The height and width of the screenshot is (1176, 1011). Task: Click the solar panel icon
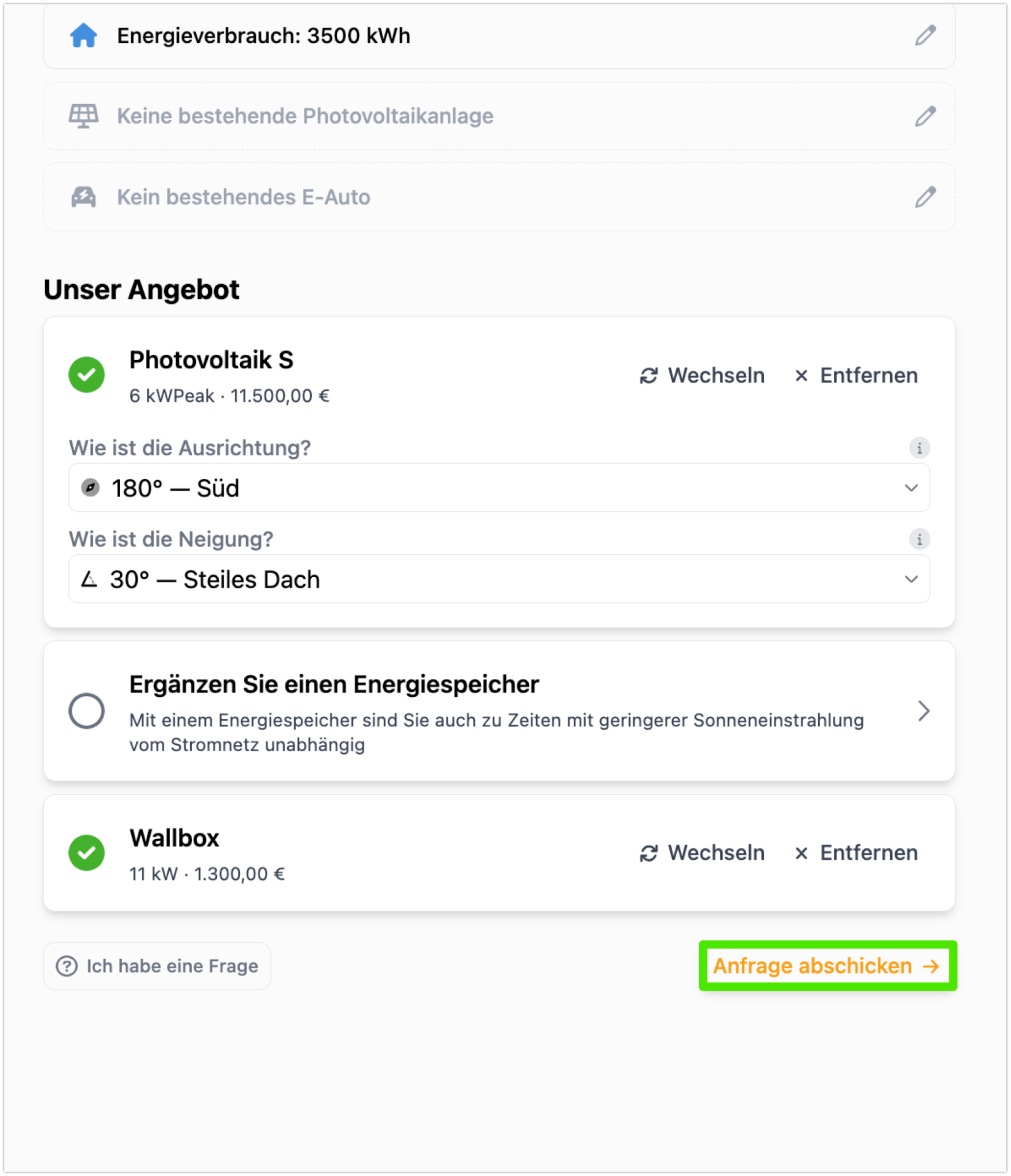84,116
